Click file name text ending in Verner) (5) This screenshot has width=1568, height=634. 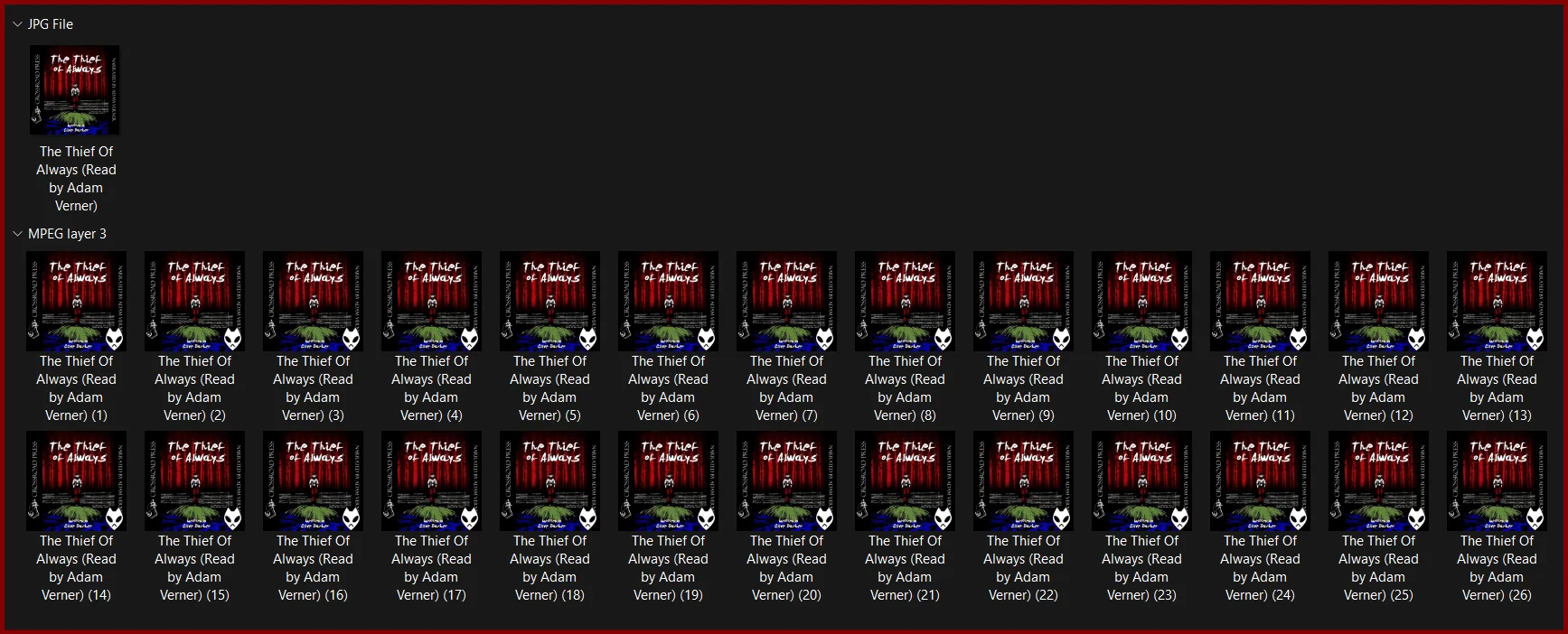549,388
